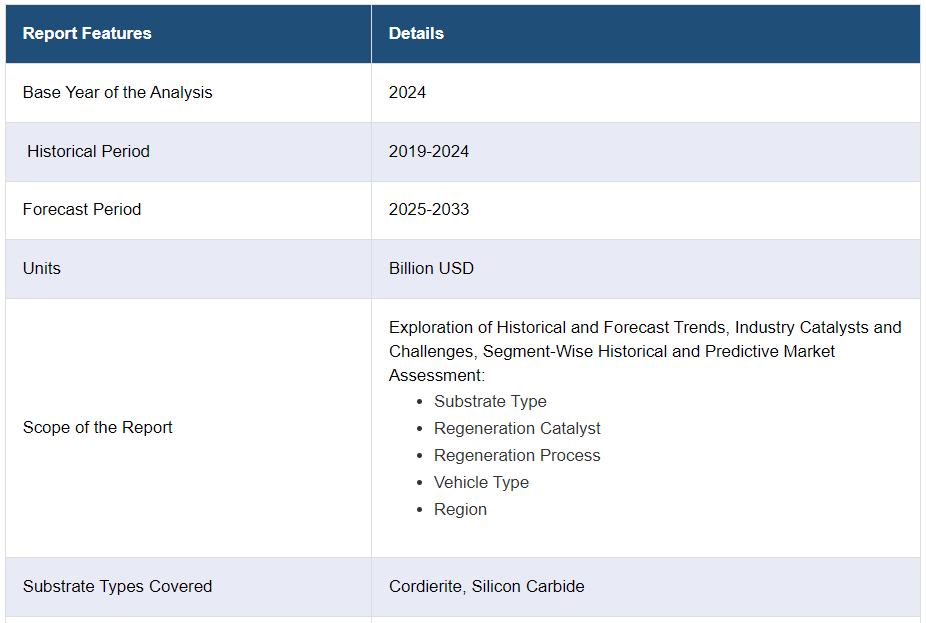Select the Historical Period row label

[x=88, y=151]
